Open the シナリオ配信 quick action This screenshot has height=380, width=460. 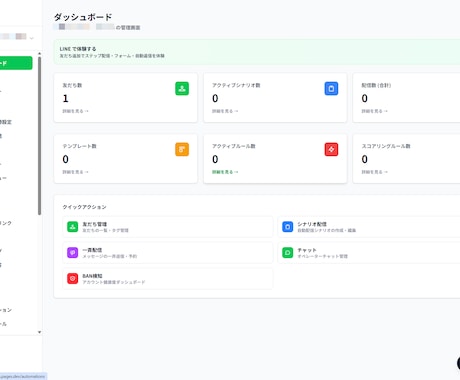[369, 227]
